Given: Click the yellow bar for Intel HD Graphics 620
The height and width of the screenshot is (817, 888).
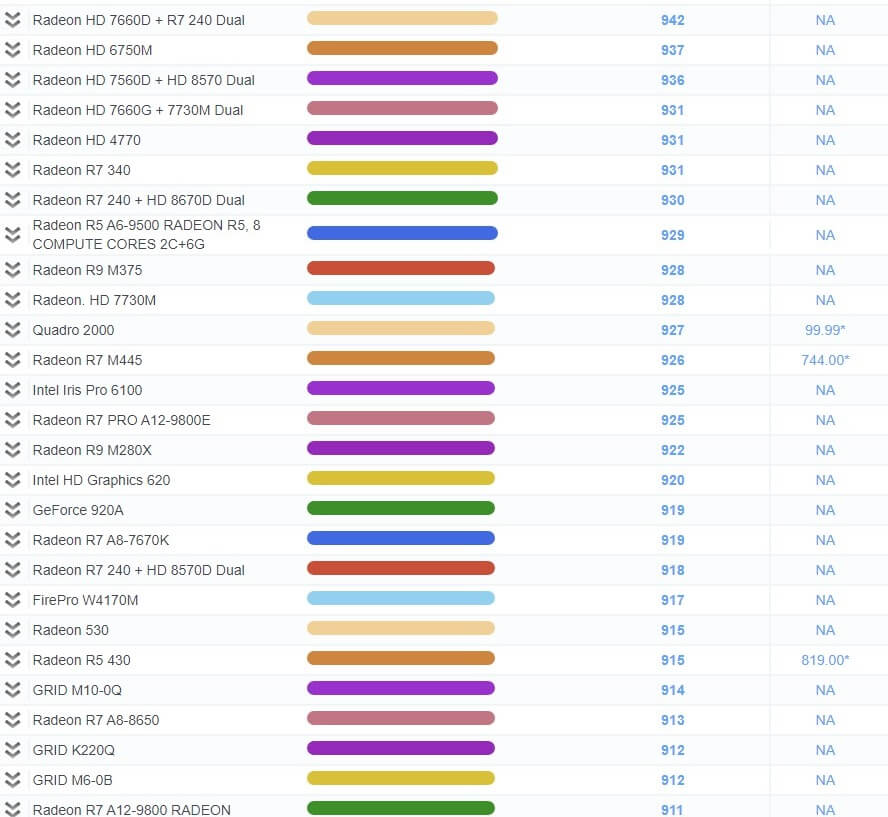Looking at the screenshot, I should coord(400,478).
